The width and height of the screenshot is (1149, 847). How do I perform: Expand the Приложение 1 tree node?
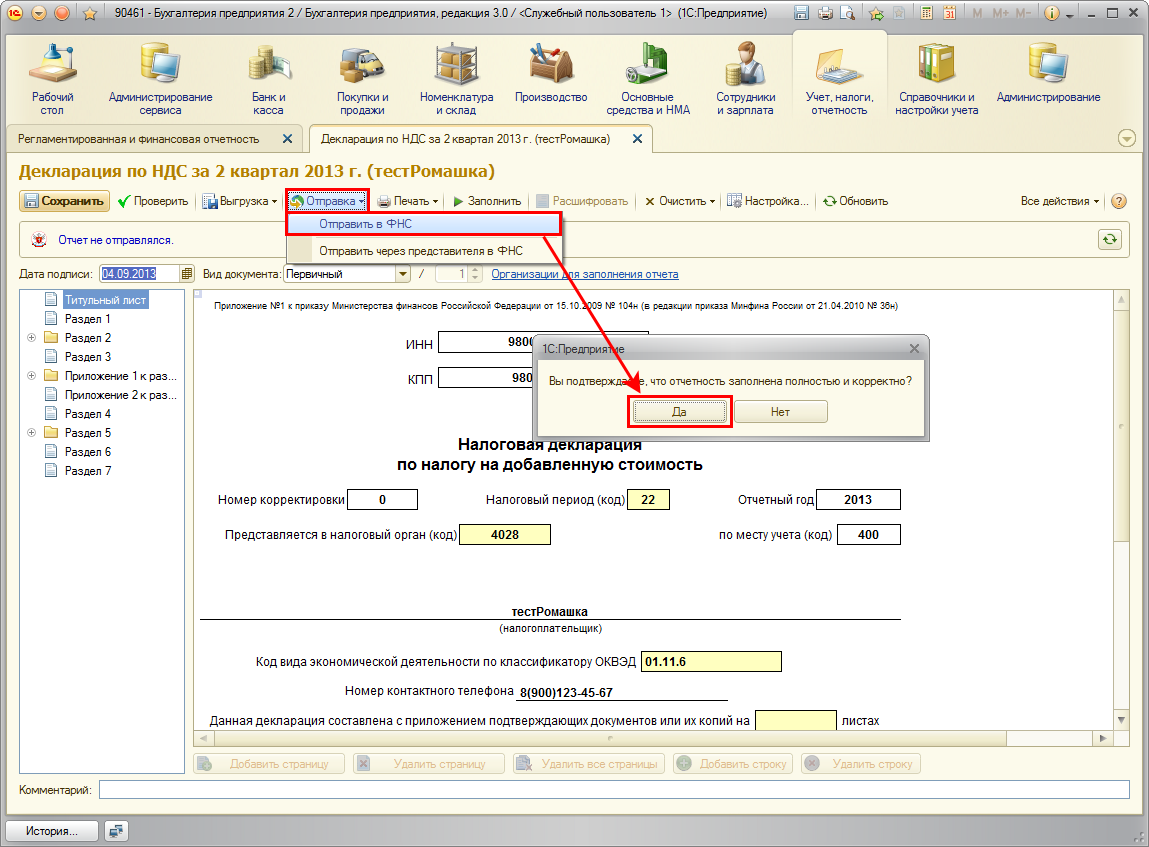point(32,376)
